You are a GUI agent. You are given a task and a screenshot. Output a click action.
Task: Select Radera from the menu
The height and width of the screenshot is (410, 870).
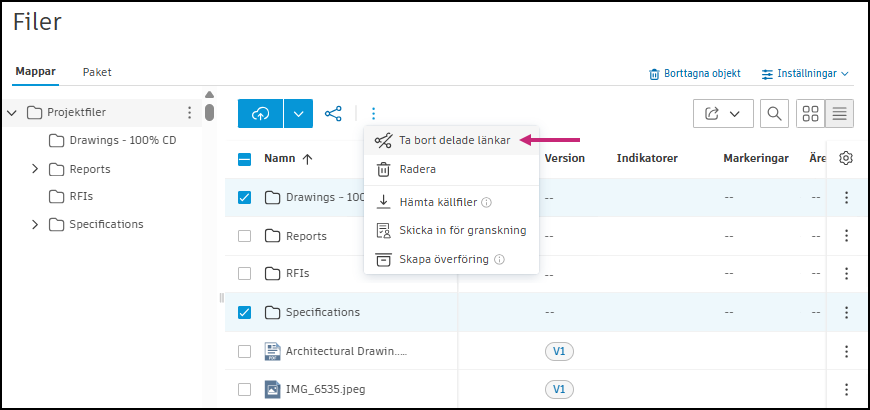coord(451,169)
